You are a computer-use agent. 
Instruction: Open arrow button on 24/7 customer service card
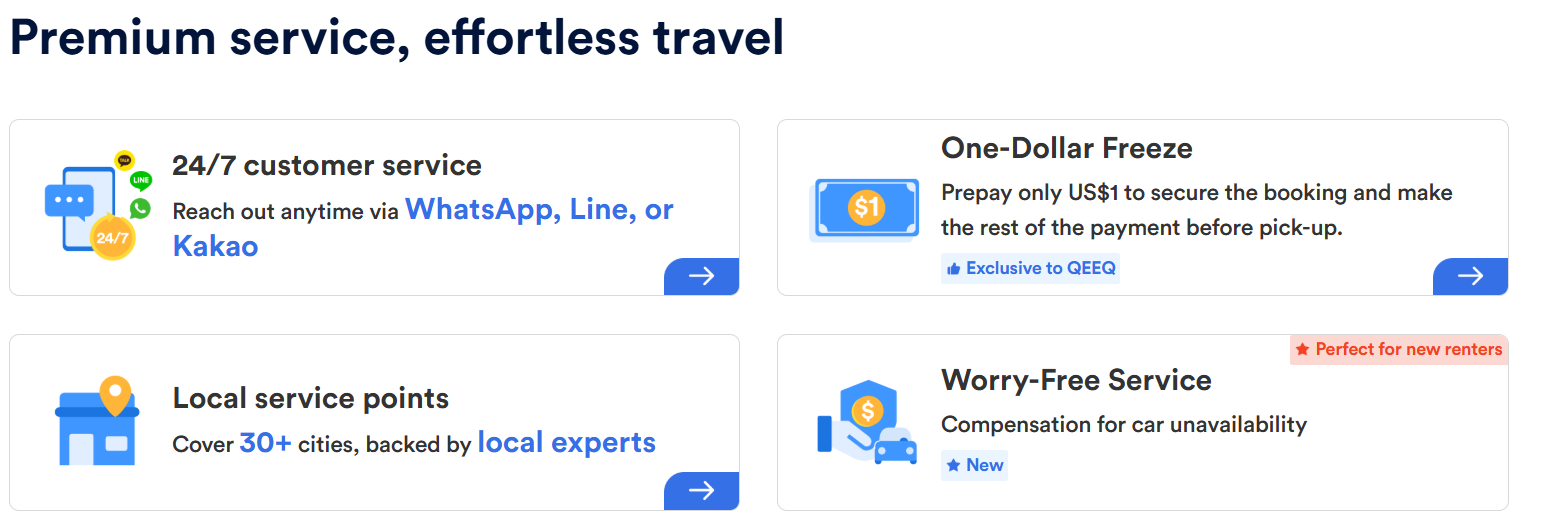701,276
